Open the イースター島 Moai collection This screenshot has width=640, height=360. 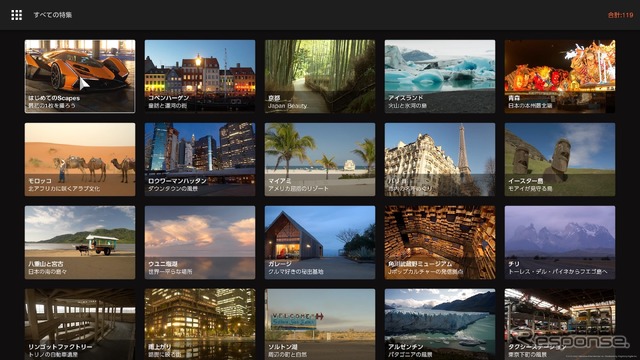pyautogui.click(x=560, y=160)
